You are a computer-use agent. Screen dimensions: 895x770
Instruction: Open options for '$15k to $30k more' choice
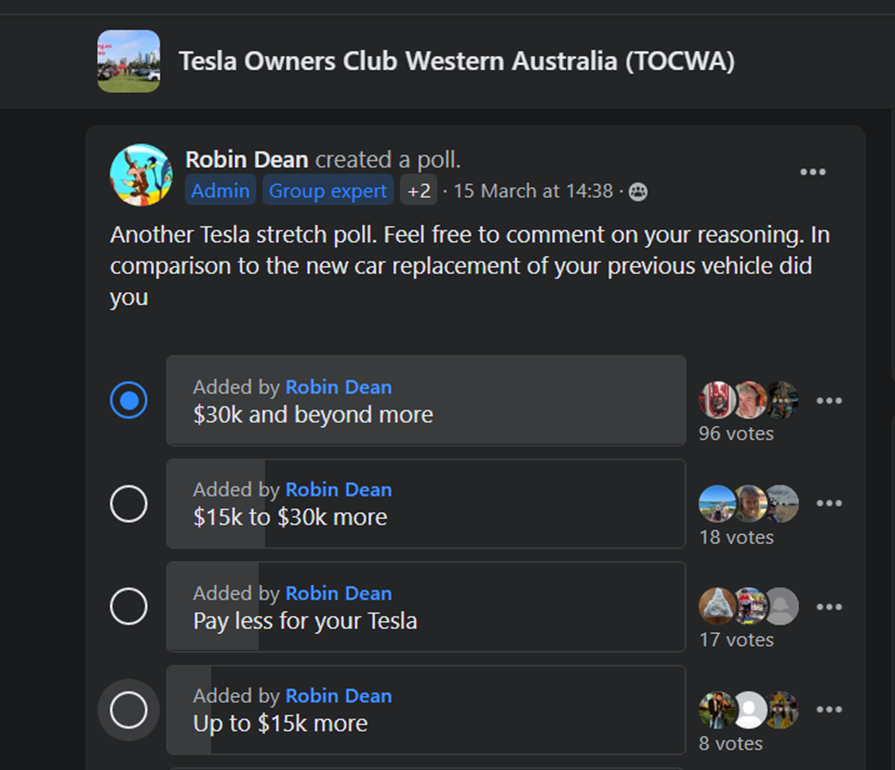(829, 503)
